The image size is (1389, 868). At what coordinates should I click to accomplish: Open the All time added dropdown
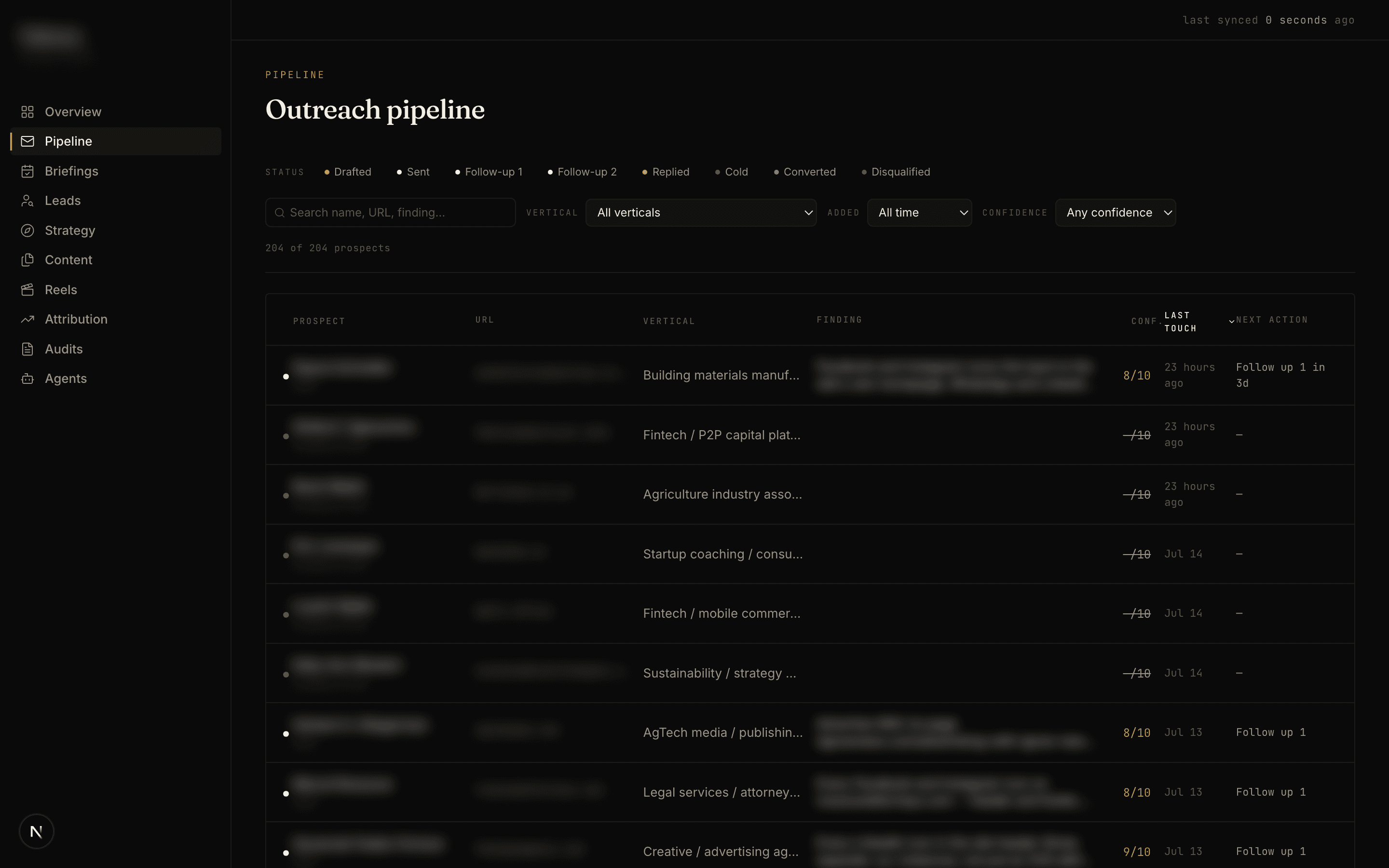tap(920, 212)
